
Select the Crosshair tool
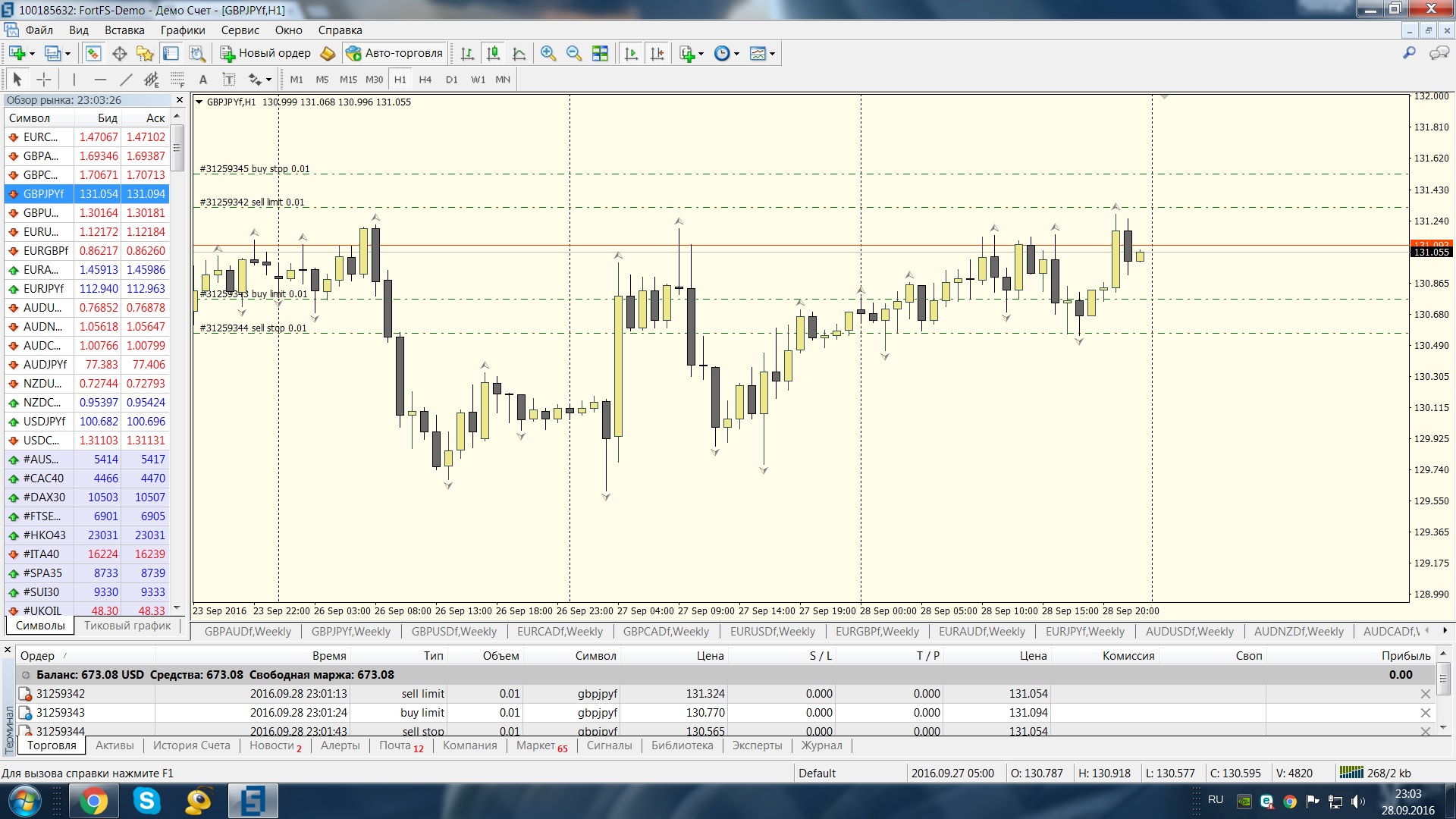coord(44,79)
